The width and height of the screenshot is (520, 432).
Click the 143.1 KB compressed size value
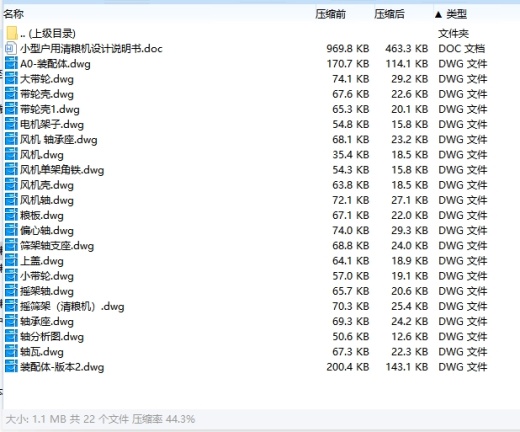pyautogui.click(x=407, y=367)
